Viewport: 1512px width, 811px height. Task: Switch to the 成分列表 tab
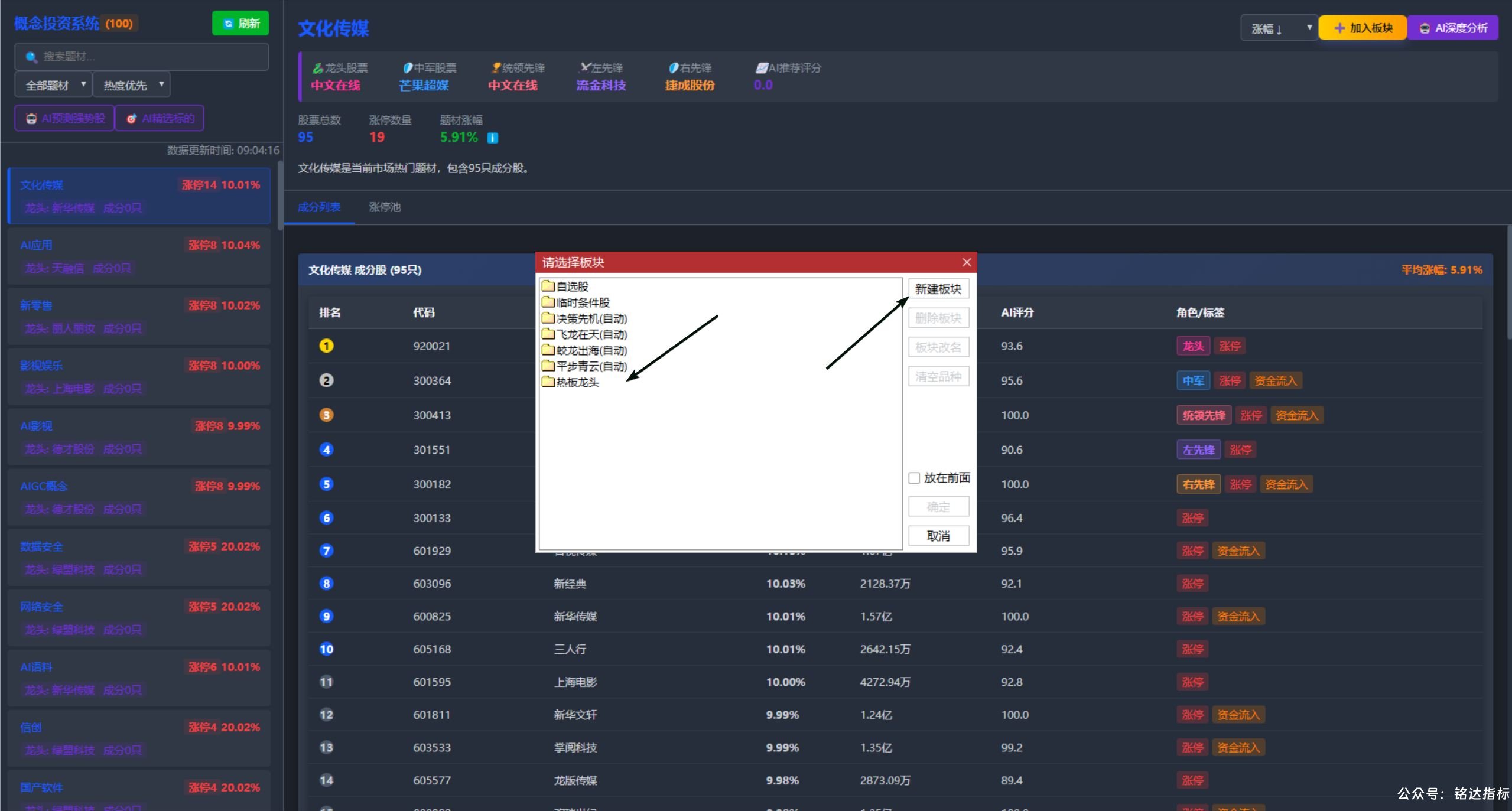319,207
